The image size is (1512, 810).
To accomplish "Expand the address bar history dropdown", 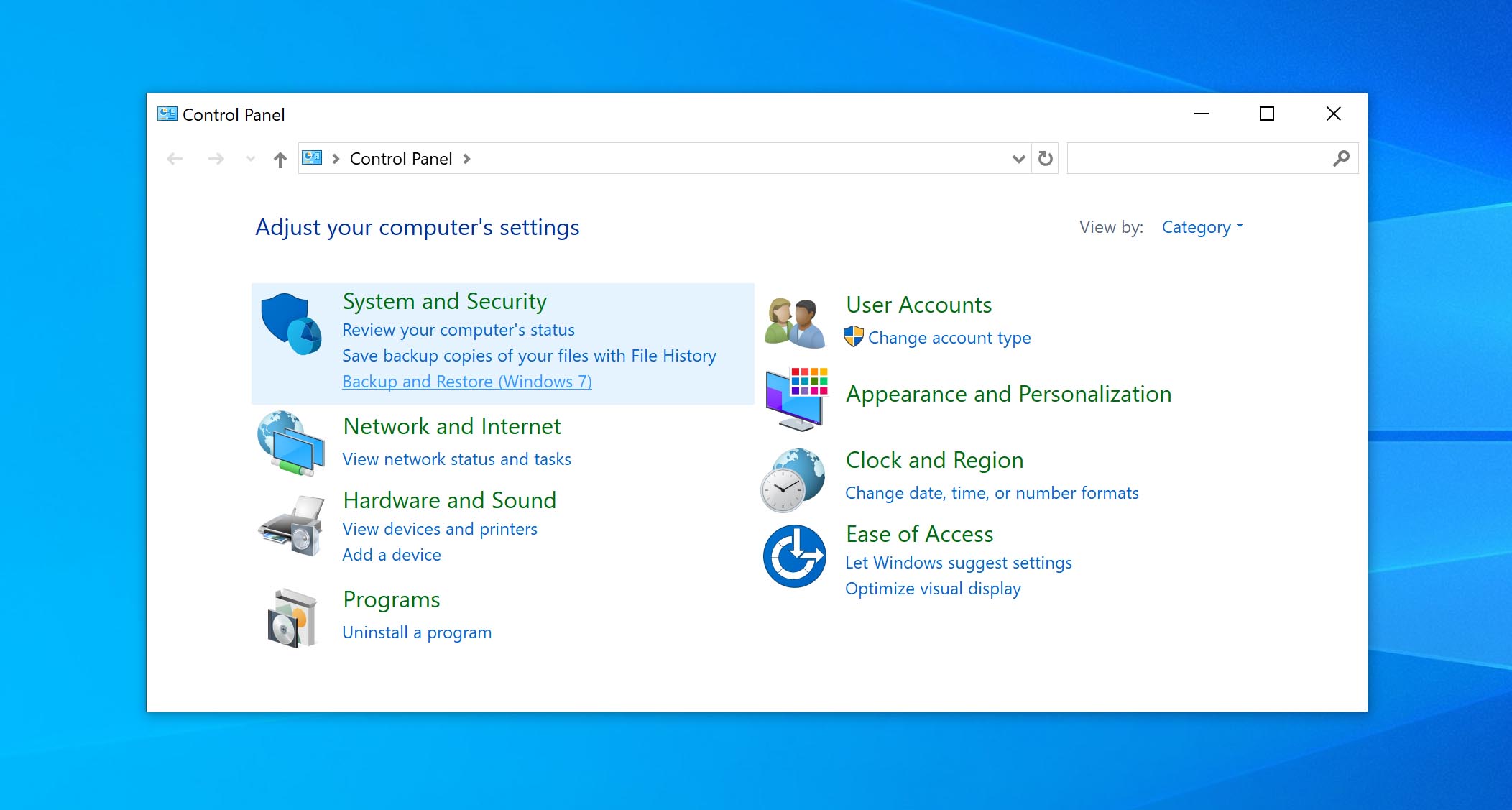I will (x=1018, y=159).
